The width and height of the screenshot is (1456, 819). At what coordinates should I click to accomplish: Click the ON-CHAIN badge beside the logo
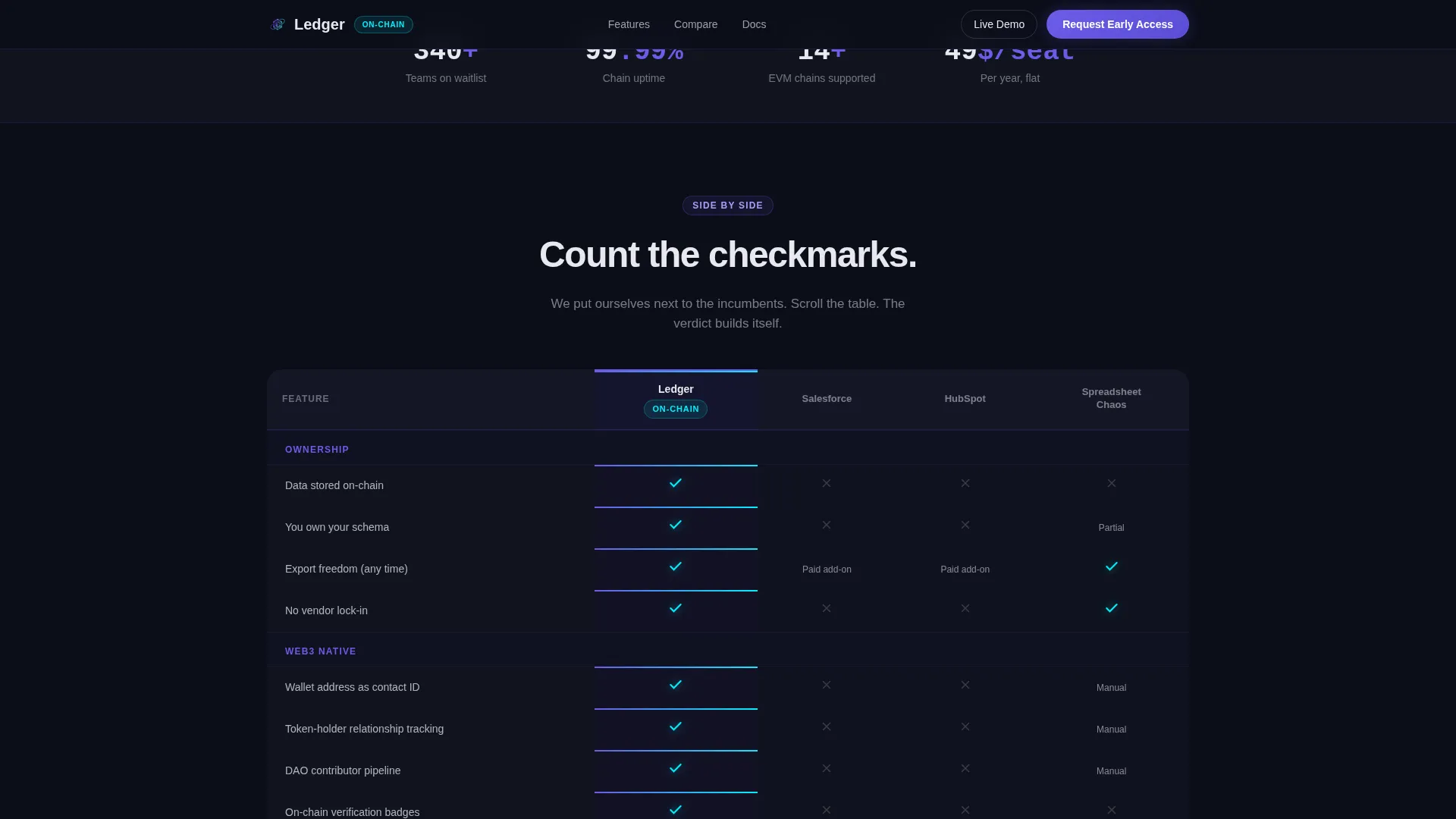[384, 24]
